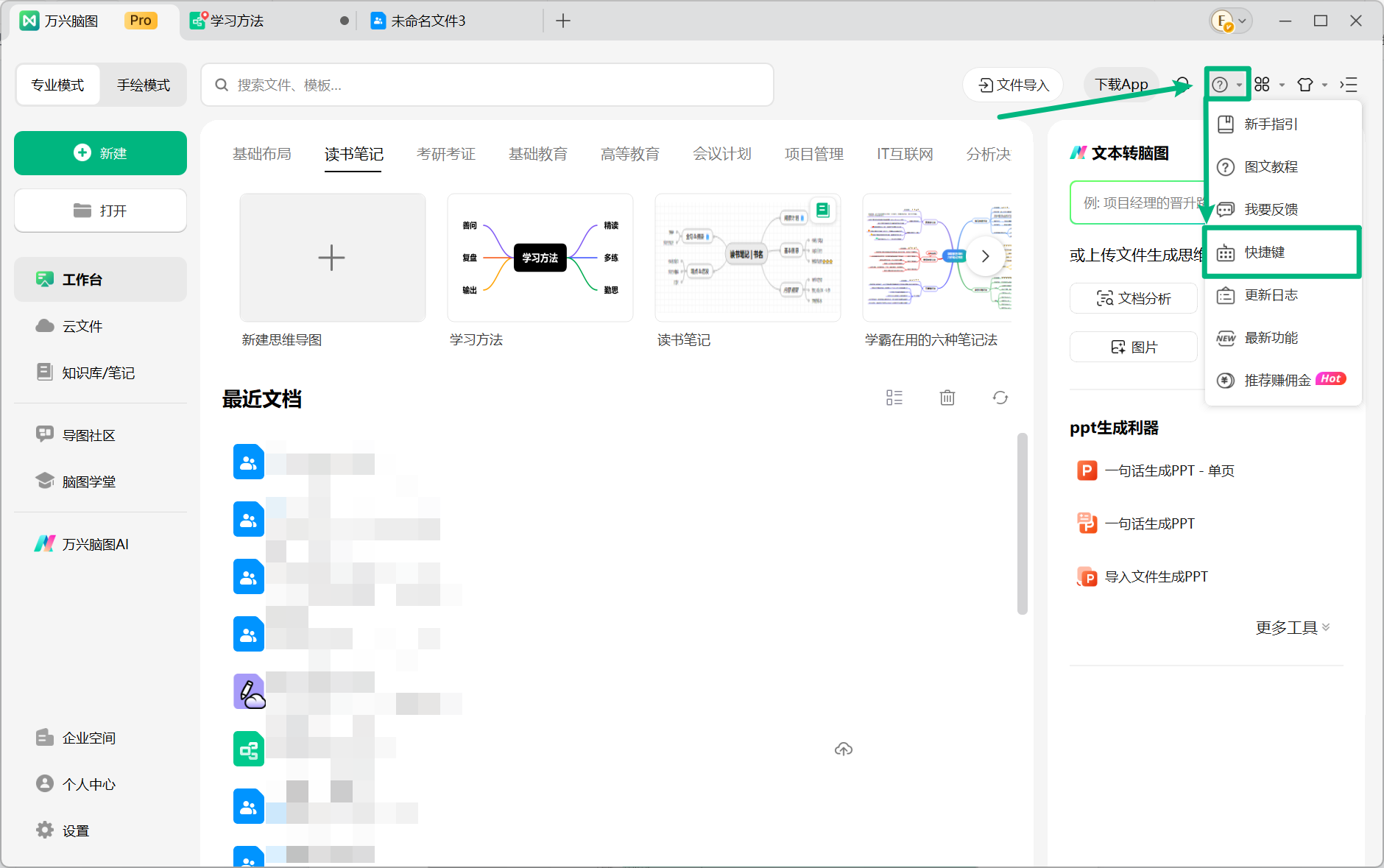Click the 文档分析 button

coord(1134,298)
